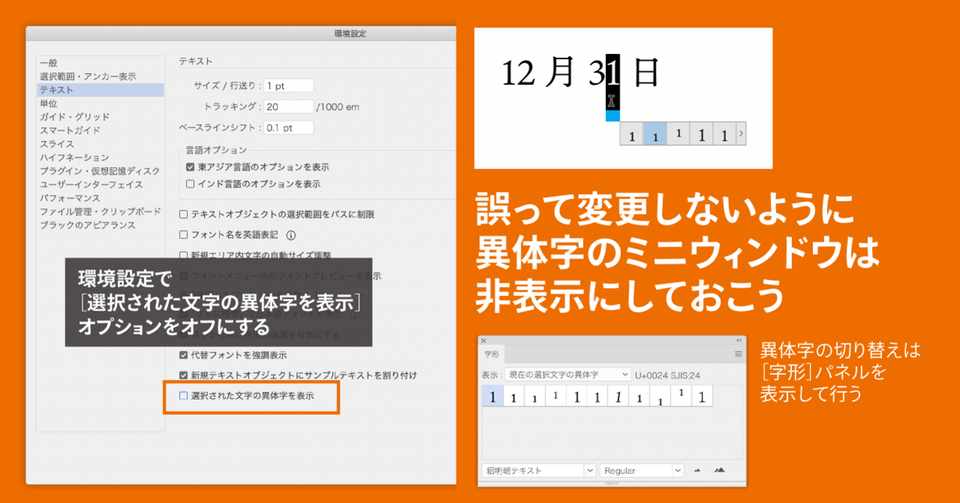Open the 字形 panel options menu icon
Screen dimensions: 960x503
(738, 354)
